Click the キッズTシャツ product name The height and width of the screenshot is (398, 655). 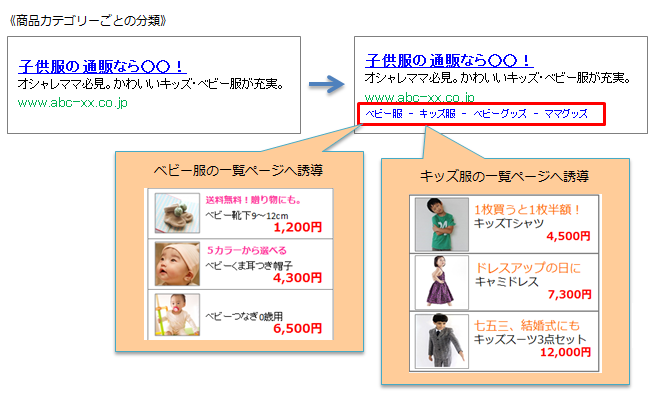click(x=509, y=223)
